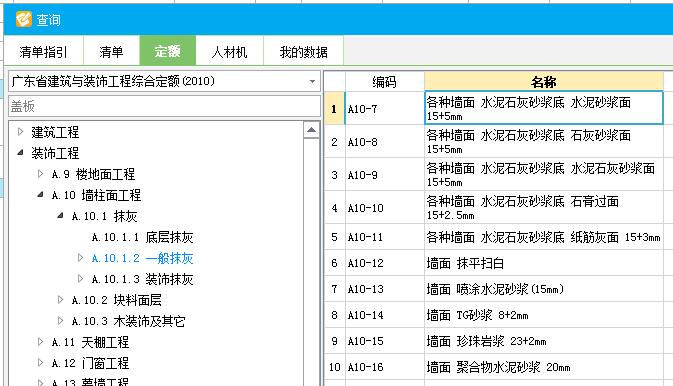Select code cell A10-11
The width and height of the screenshot is (673, 386).
point(385,237)
